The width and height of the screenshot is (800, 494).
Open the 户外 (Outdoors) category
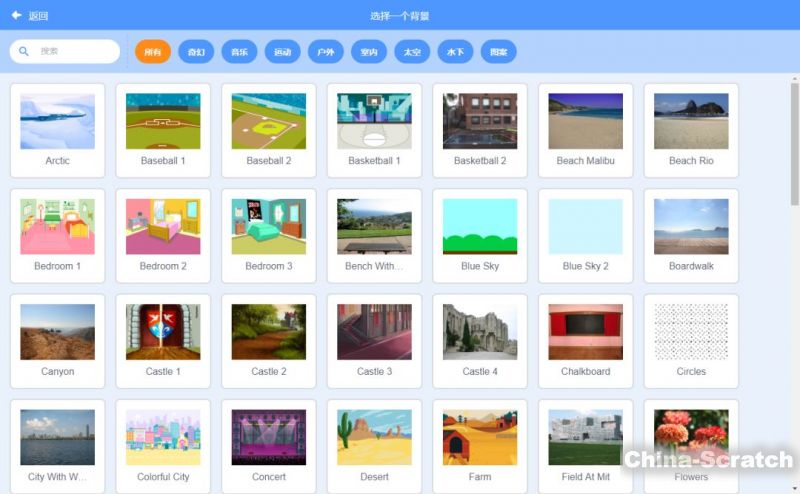326,52
